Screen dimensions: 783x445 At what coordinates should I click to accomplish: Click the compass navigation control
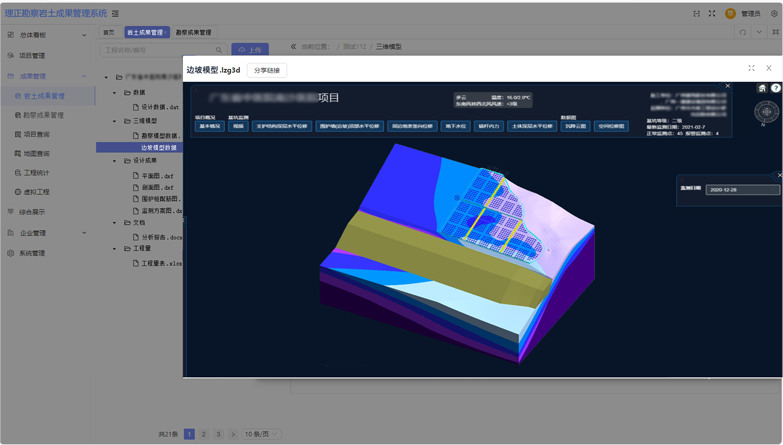tap(766, 112)
